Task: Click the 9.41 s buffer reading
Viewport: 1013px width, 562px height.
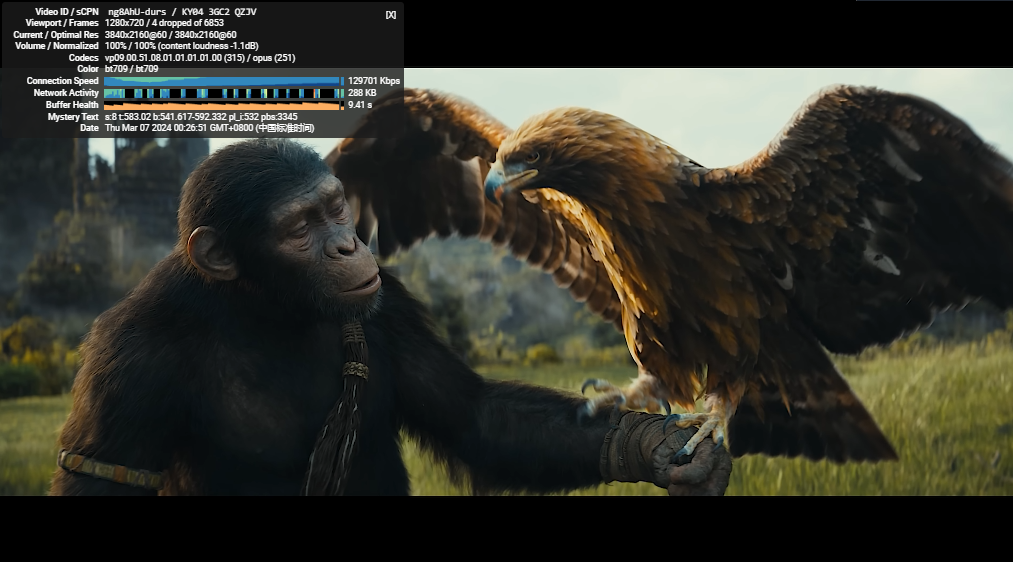Action: 360,105
